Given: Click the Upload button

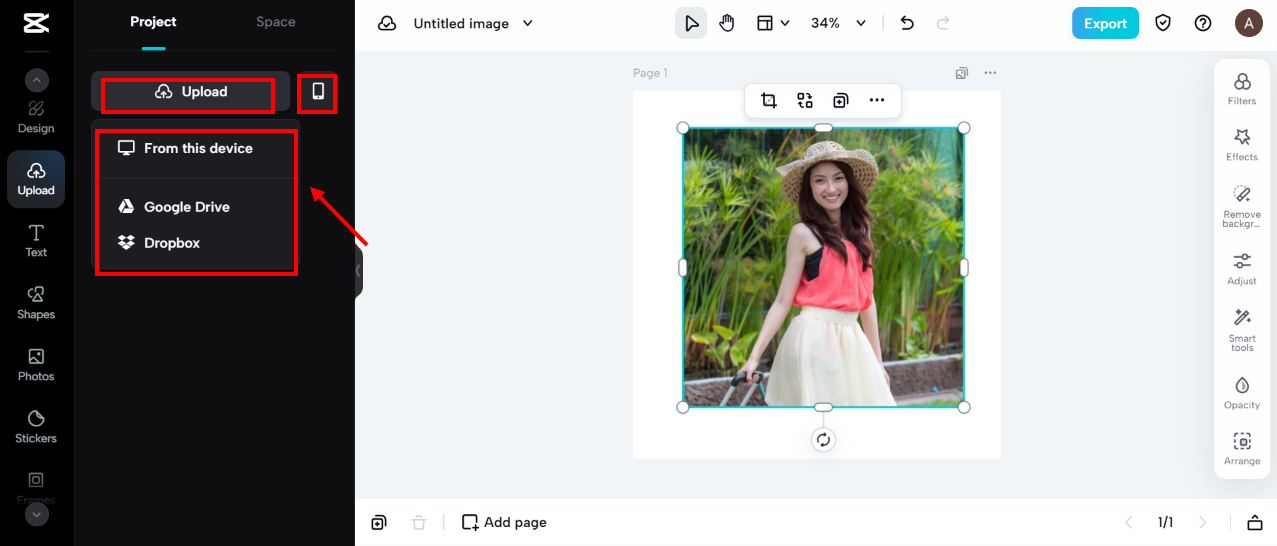Looking at the screenshot, I should (x=190, y=92).
